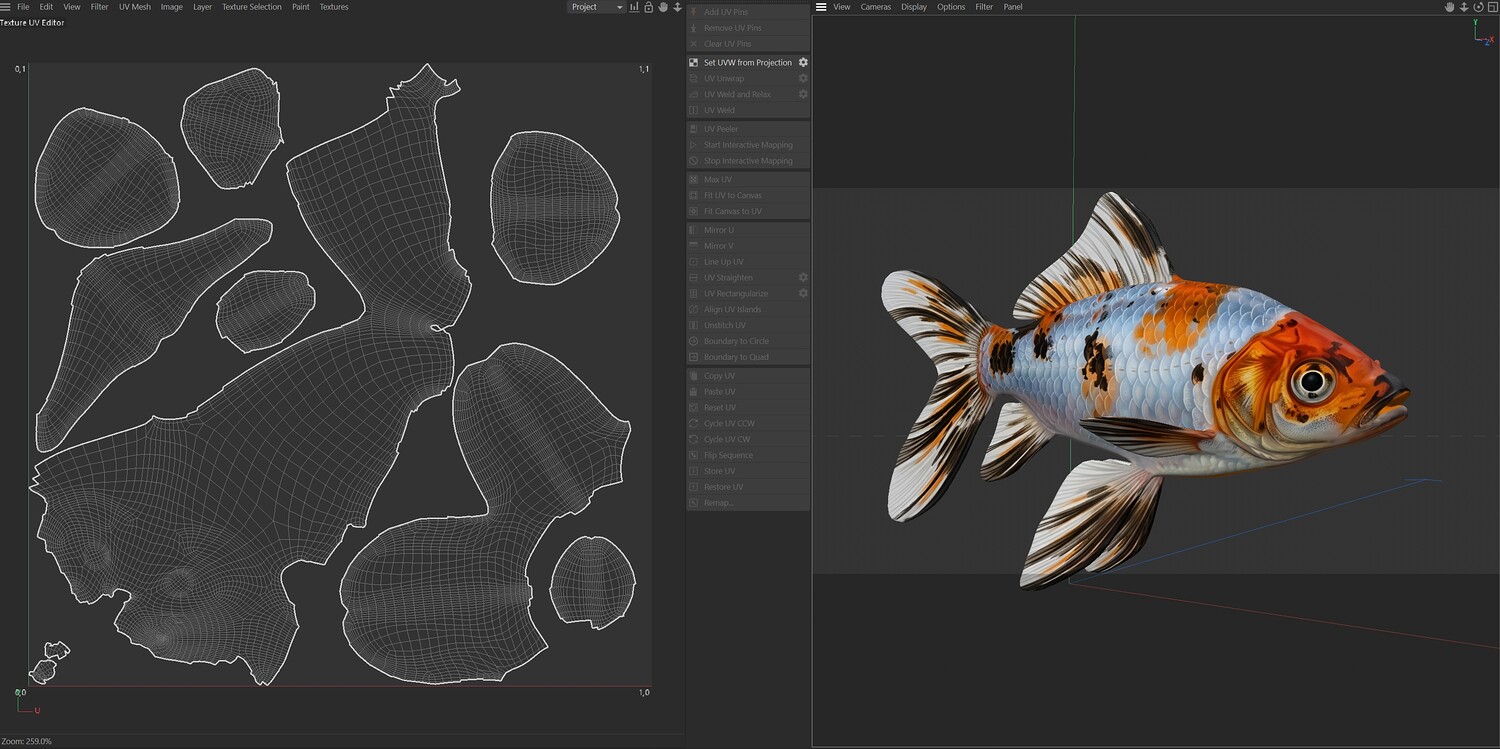
Task: Click the bar-chart icon beside the Project dropdown
Action: [636, 7]
